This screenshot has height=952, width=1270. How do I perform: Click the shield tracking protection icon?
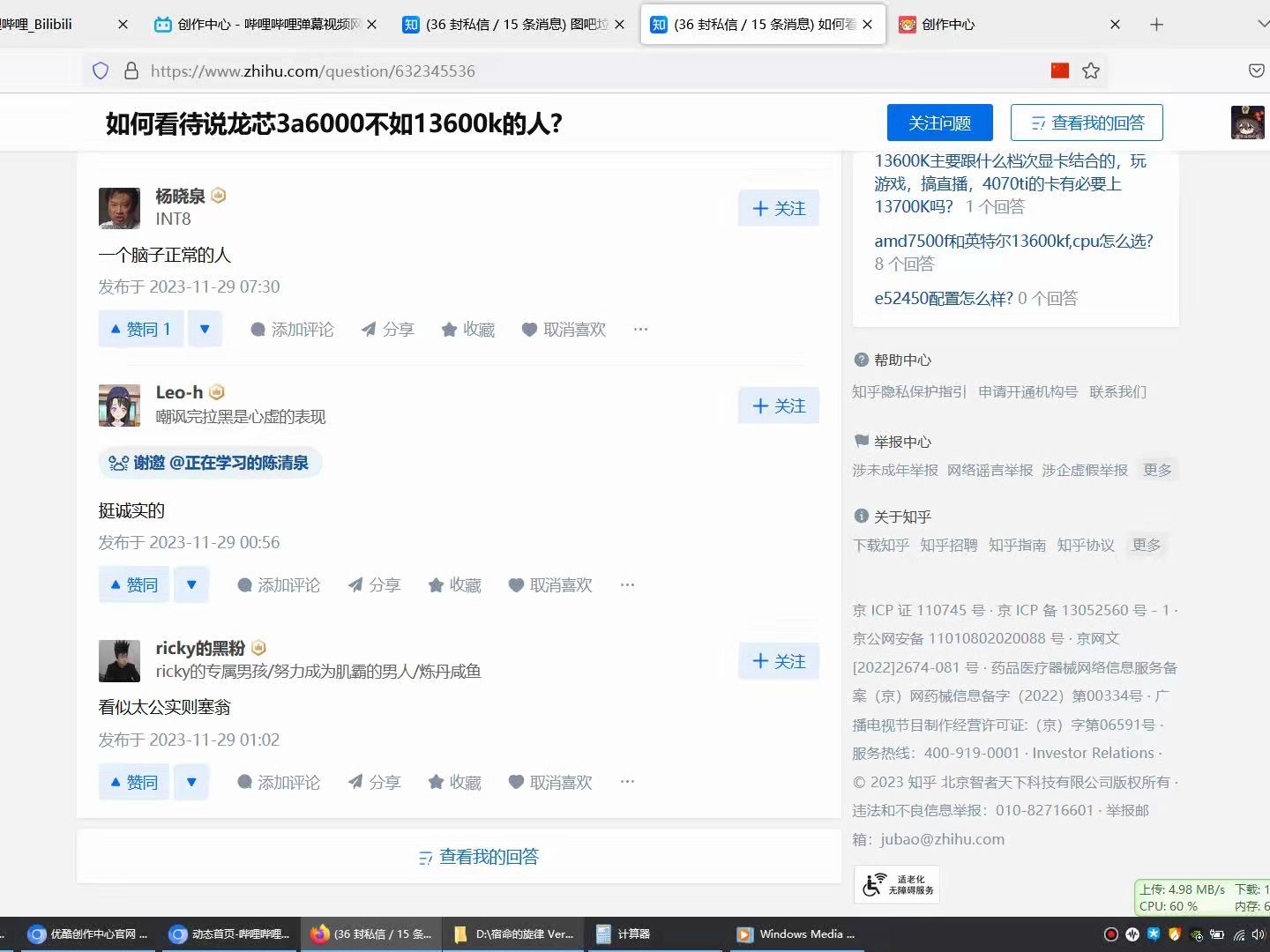tap(101, 71)
